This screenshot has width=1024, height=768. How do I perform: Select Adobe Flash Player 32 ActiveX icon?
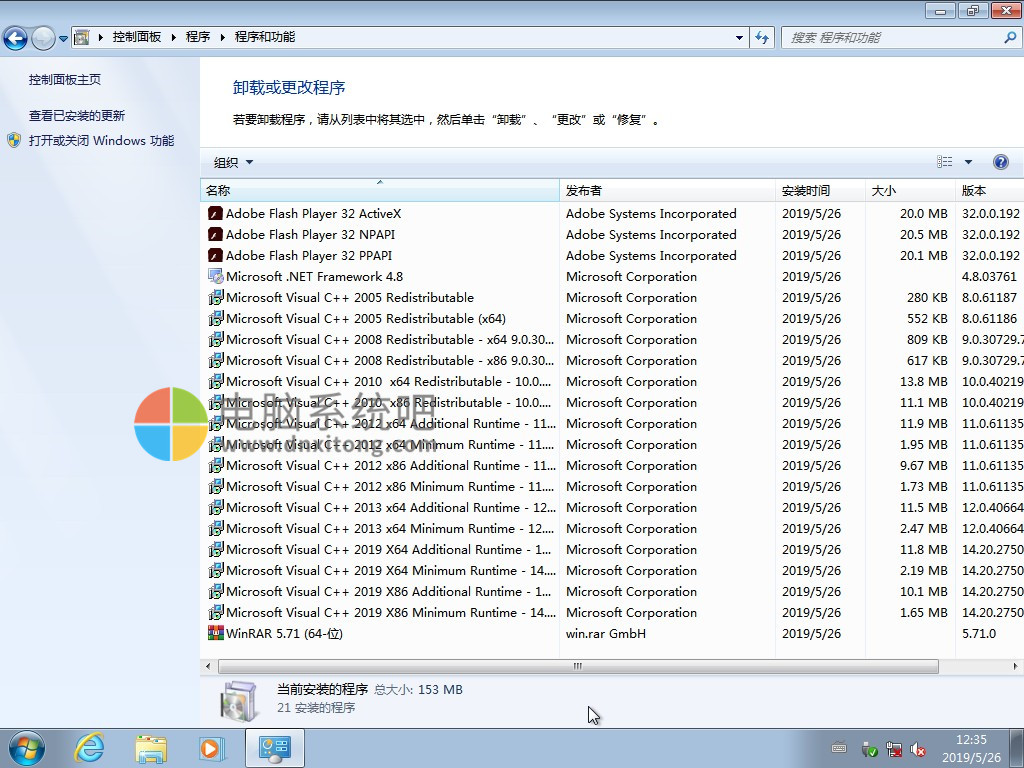(216, 214)
